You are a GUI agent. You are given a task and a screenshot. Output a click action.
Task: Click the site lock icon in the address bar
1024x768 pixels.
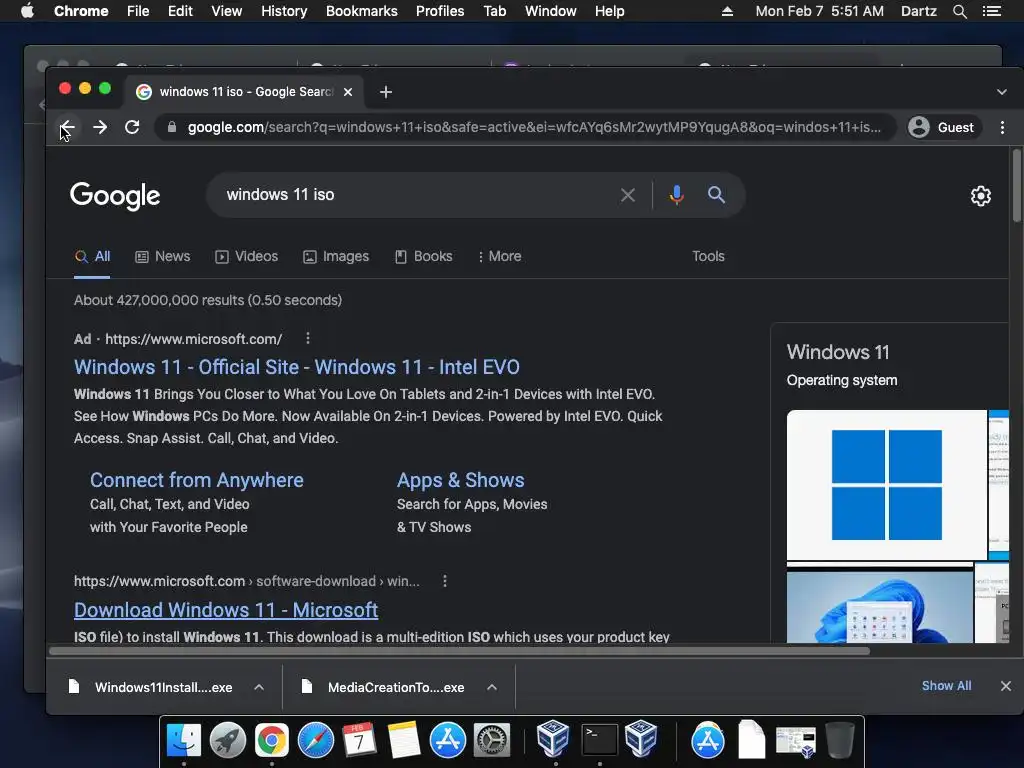(x=172, y=127)
